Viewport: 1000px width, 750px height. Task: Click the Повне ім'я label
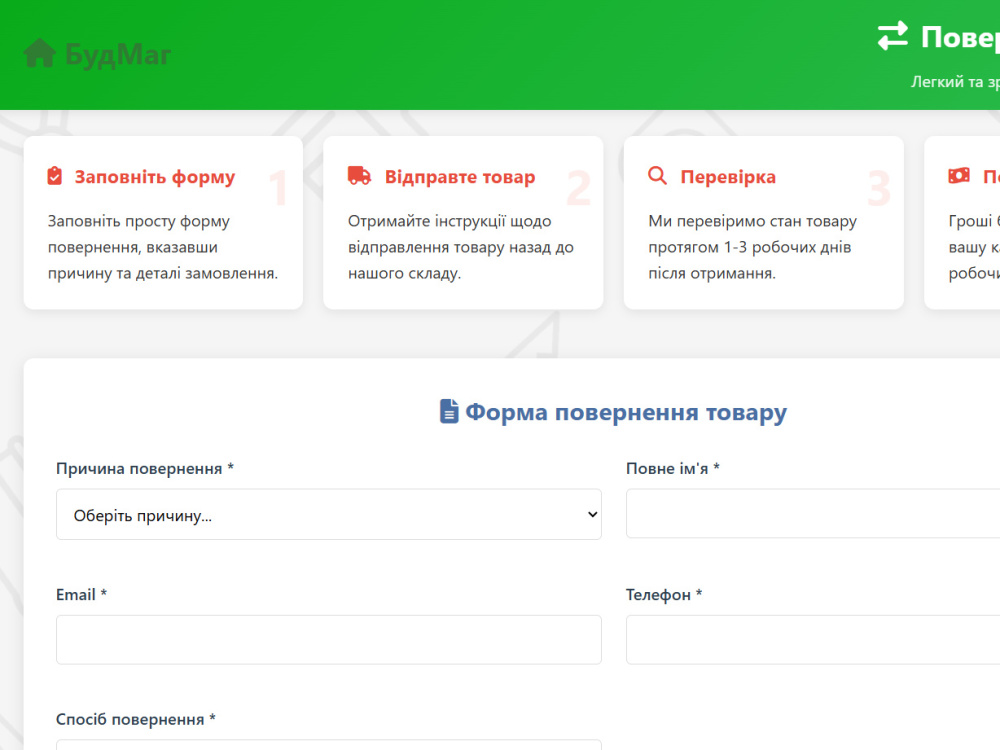pyautogui.click(x=673, y=468)
